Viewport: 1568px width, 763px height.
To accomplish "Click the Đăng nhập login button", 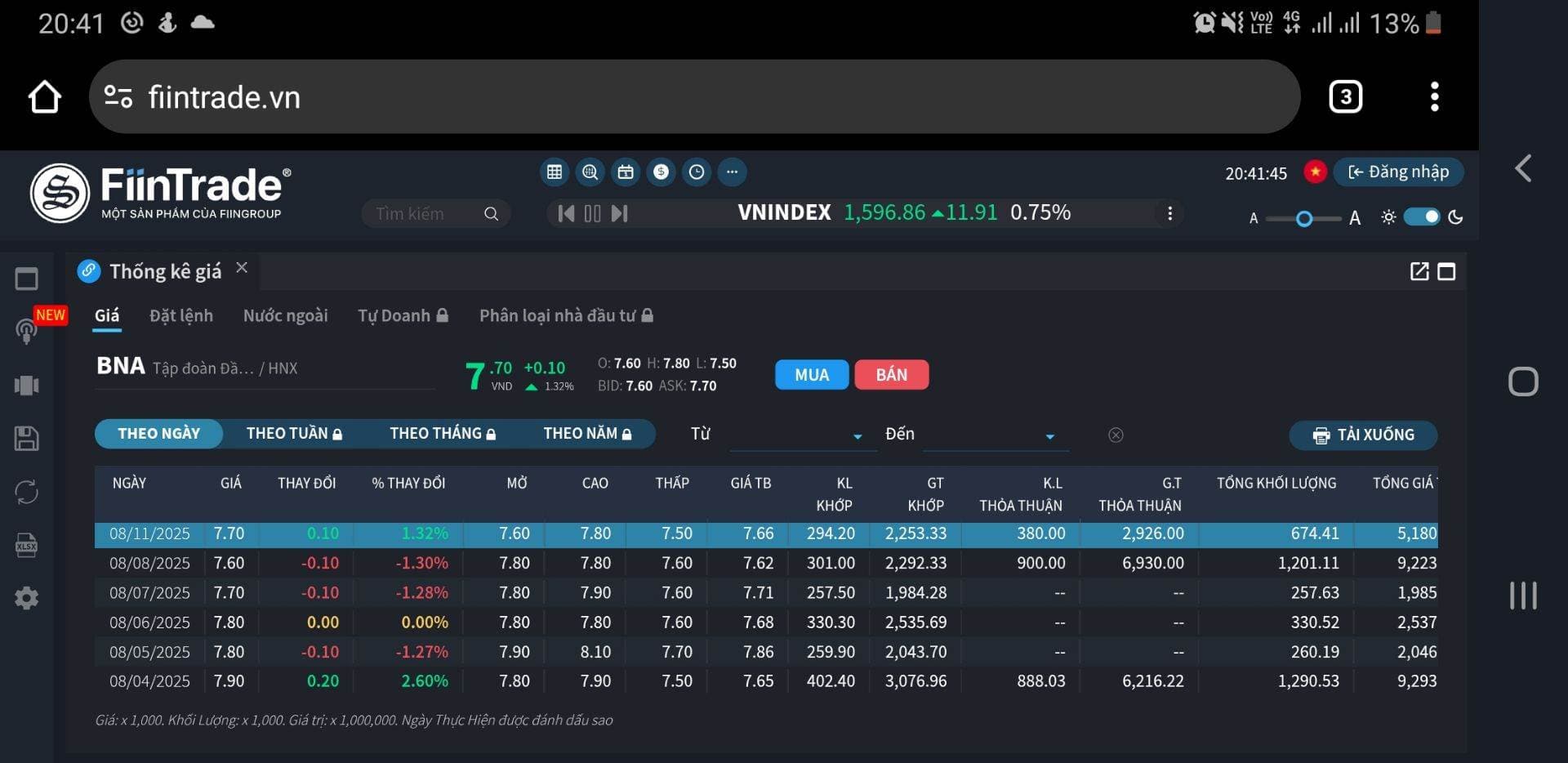I will tap(1398, 172).
